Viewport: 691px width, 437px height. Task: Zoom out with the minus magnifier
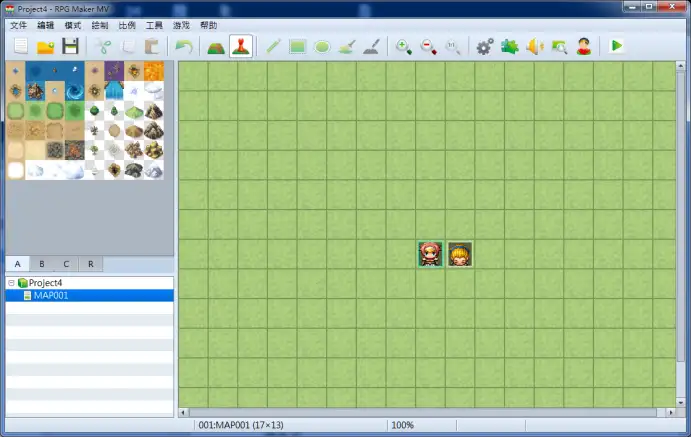tap(428, 46)
